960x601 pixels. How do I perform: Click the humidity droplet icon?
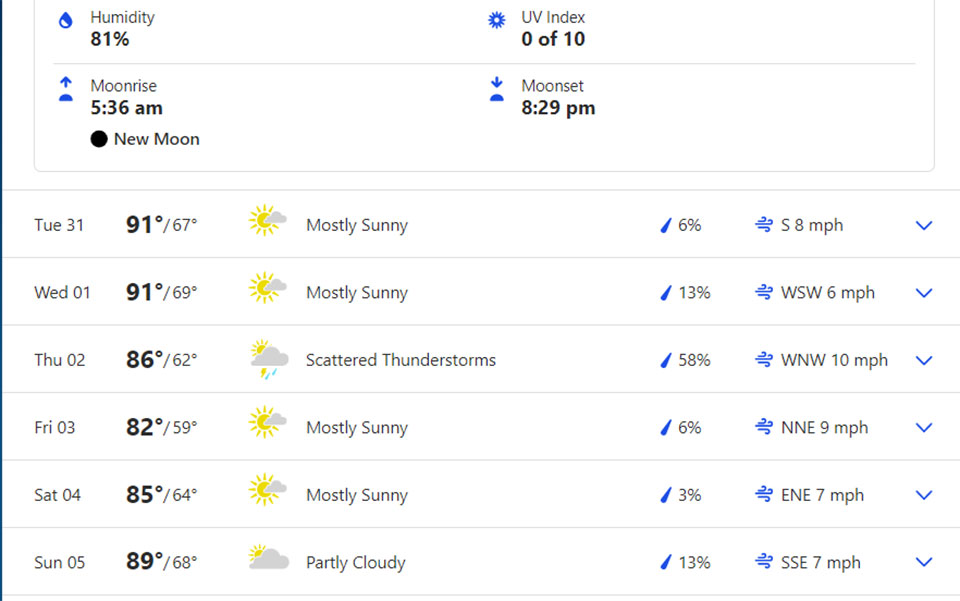coord(66,20)
